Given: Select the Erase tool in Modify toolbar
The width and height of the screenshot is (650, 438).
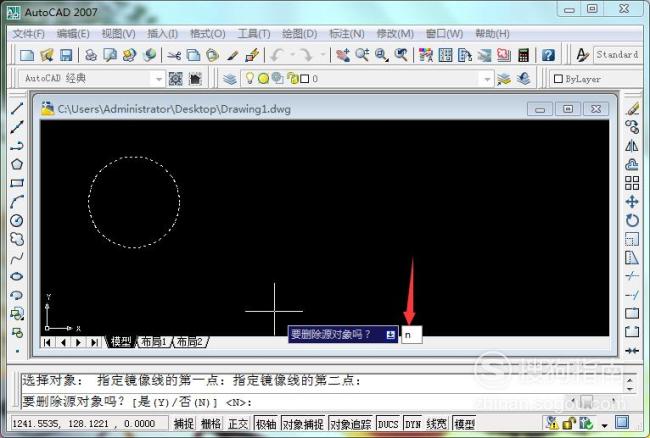Looking at the screenshot, I should 632,109.
